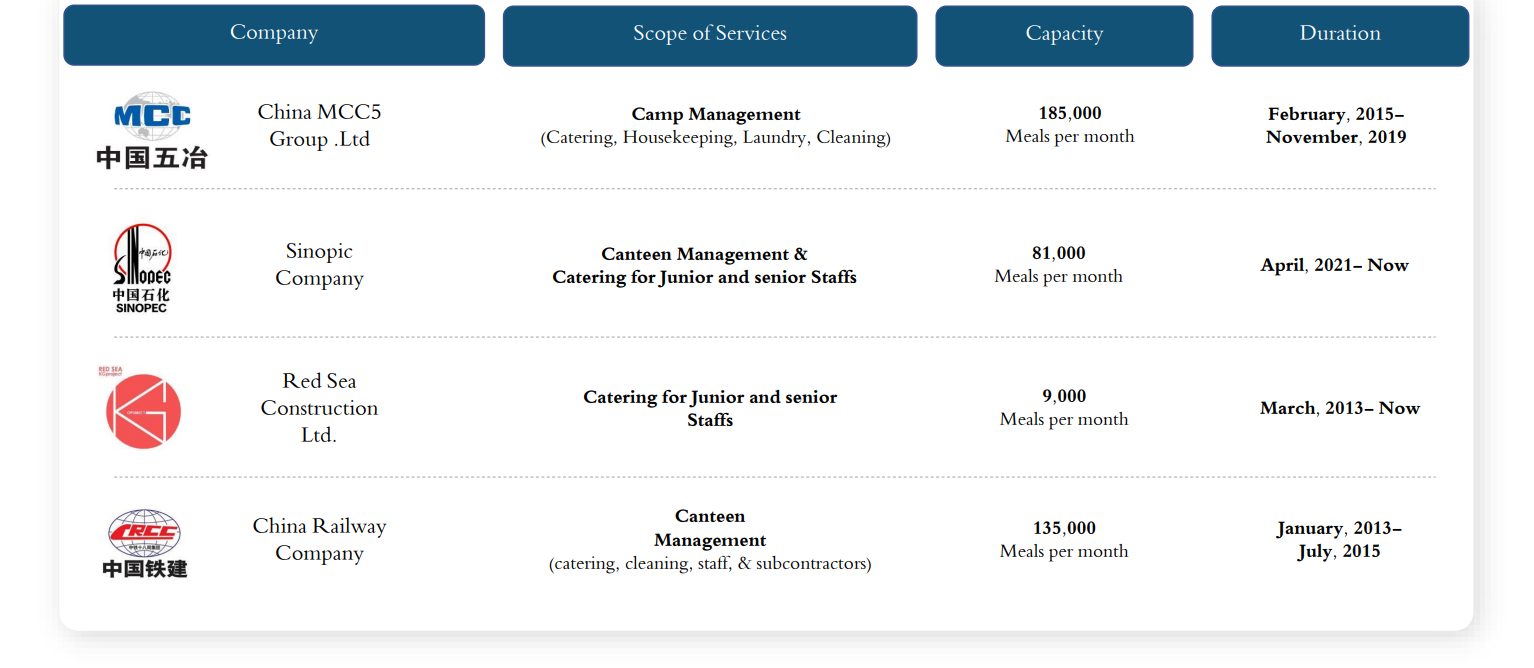Click the MCC China logo
This screenshot has height=668, width=1534.
(x=151, y=130)
